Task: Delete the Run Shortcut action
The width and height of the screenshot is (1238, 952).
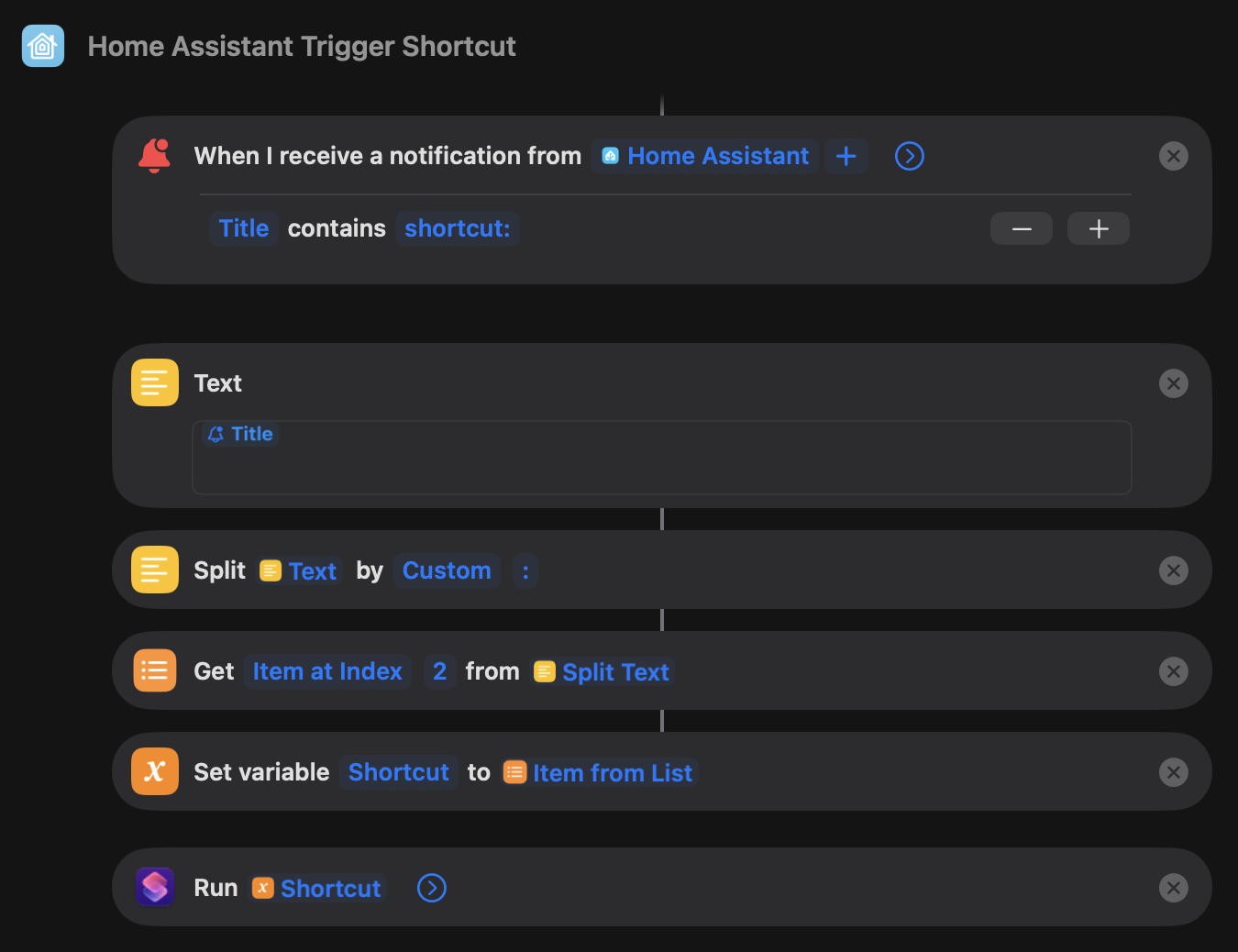Action: tap(1174, 888)
